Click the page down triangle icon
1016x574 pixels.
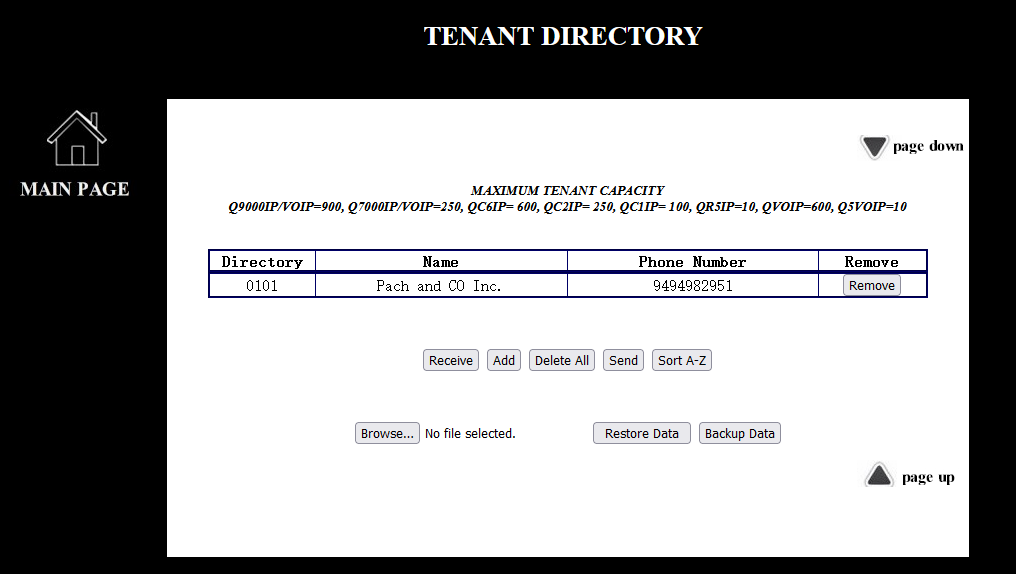874,147
